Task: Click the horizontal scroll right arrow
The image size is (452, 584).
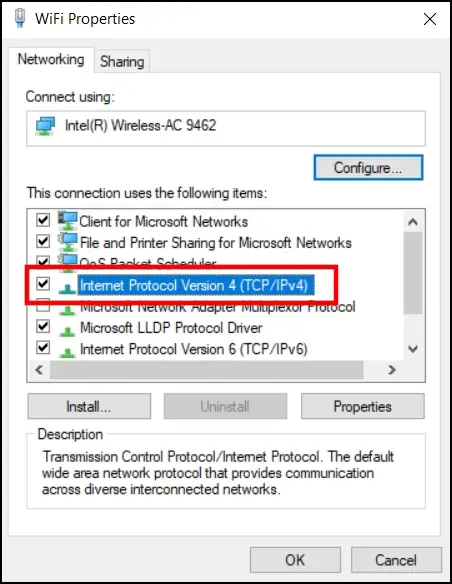Action: click(x=392, y=370)
